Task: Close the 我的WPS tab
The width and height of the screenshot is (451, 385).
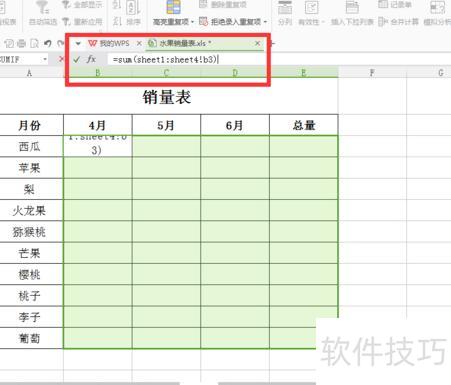Action: 139,43
